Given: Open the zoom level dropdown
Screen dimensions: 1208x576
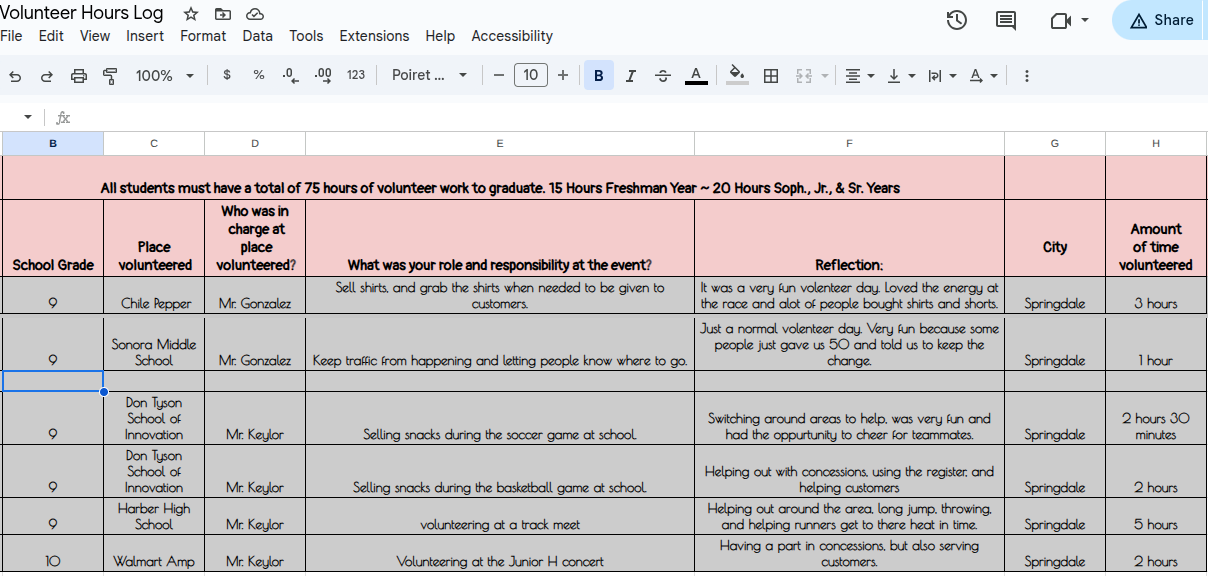Looking at the screenshot, I should [164, 76].
